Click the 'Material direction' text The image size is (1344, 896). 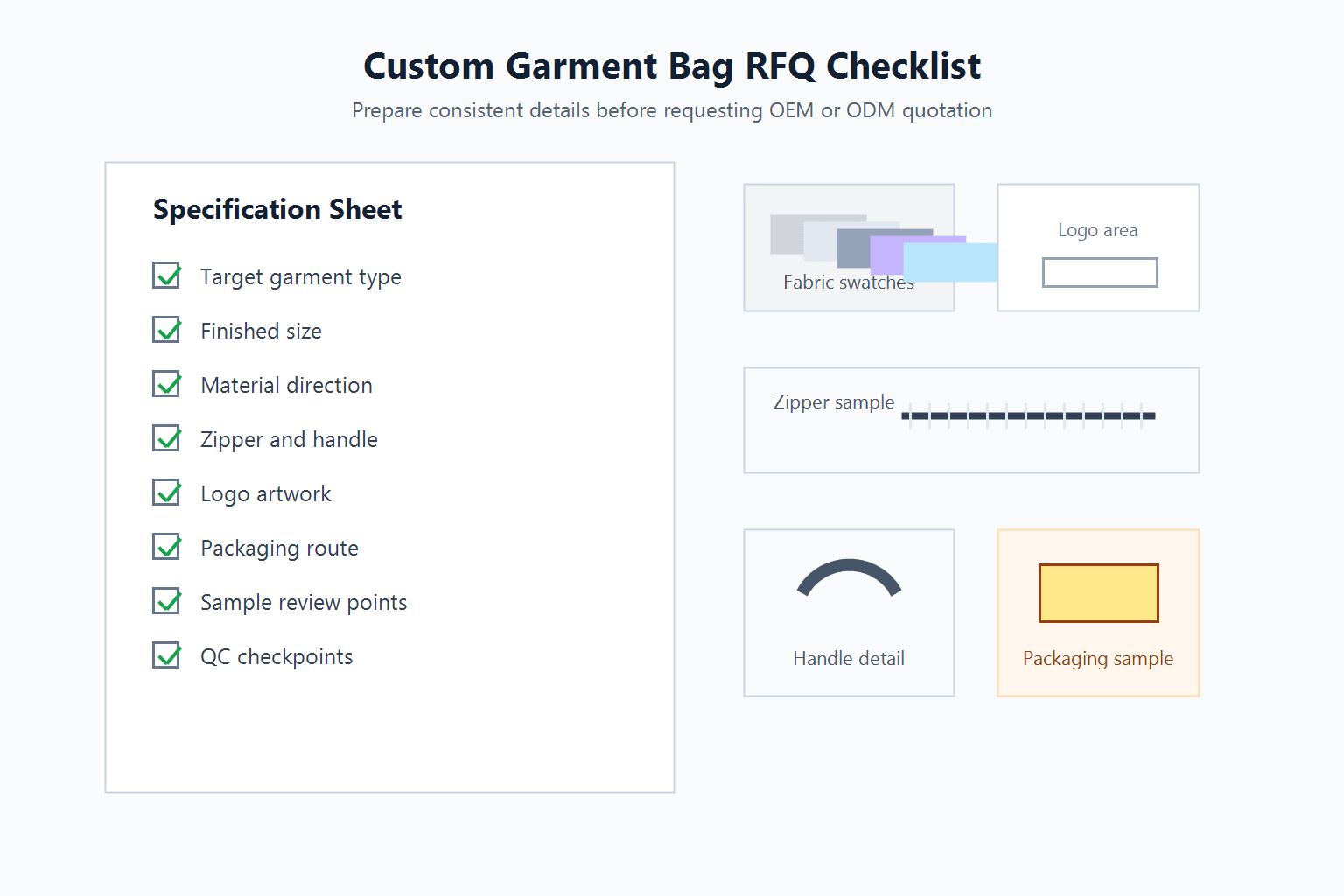click(x=287, y=385)
